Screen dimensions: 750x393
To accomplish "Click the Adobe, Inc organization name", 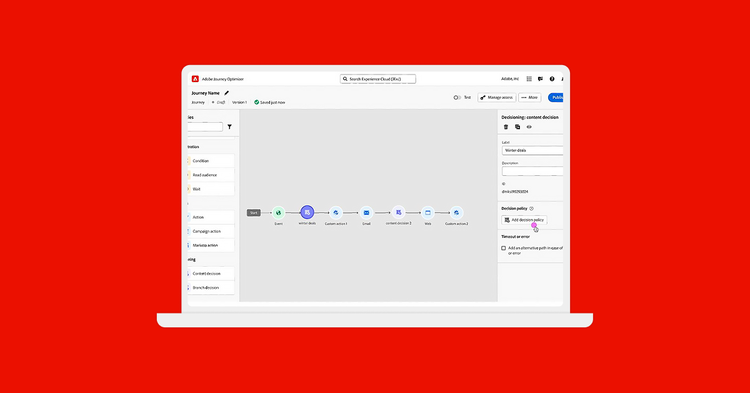I will point(510,79).
